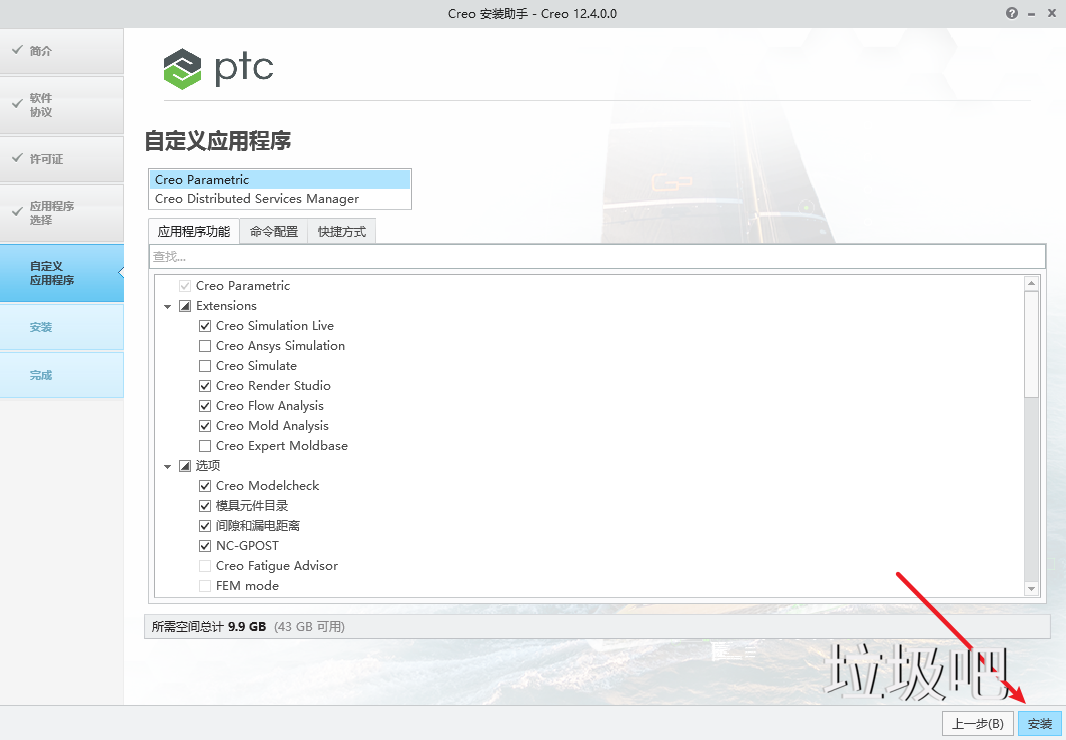This screenshot has width=1066, height=740.
Task: Switch to the 命令配置 tab
Action: click(274, 232)
